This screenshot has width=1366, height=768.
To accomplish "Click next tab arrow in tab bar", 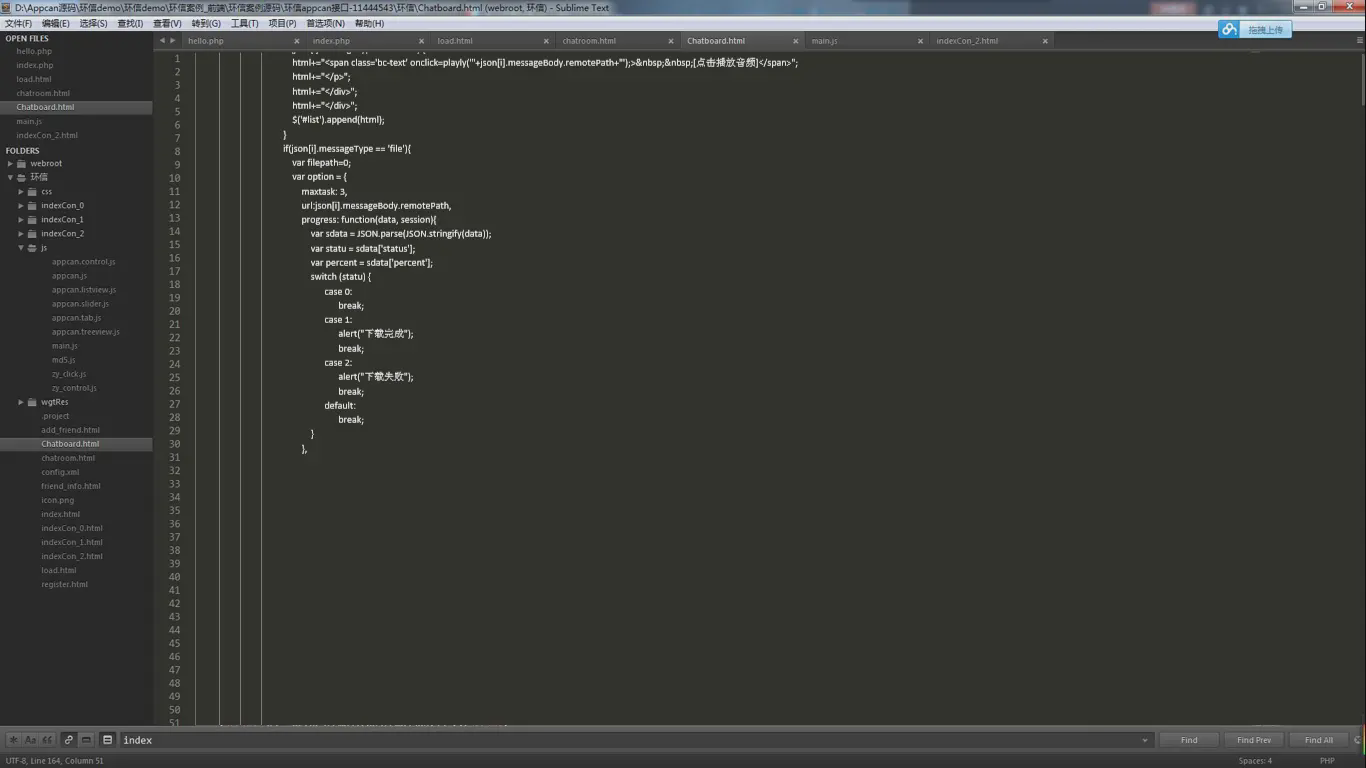I will coord(173,41).
